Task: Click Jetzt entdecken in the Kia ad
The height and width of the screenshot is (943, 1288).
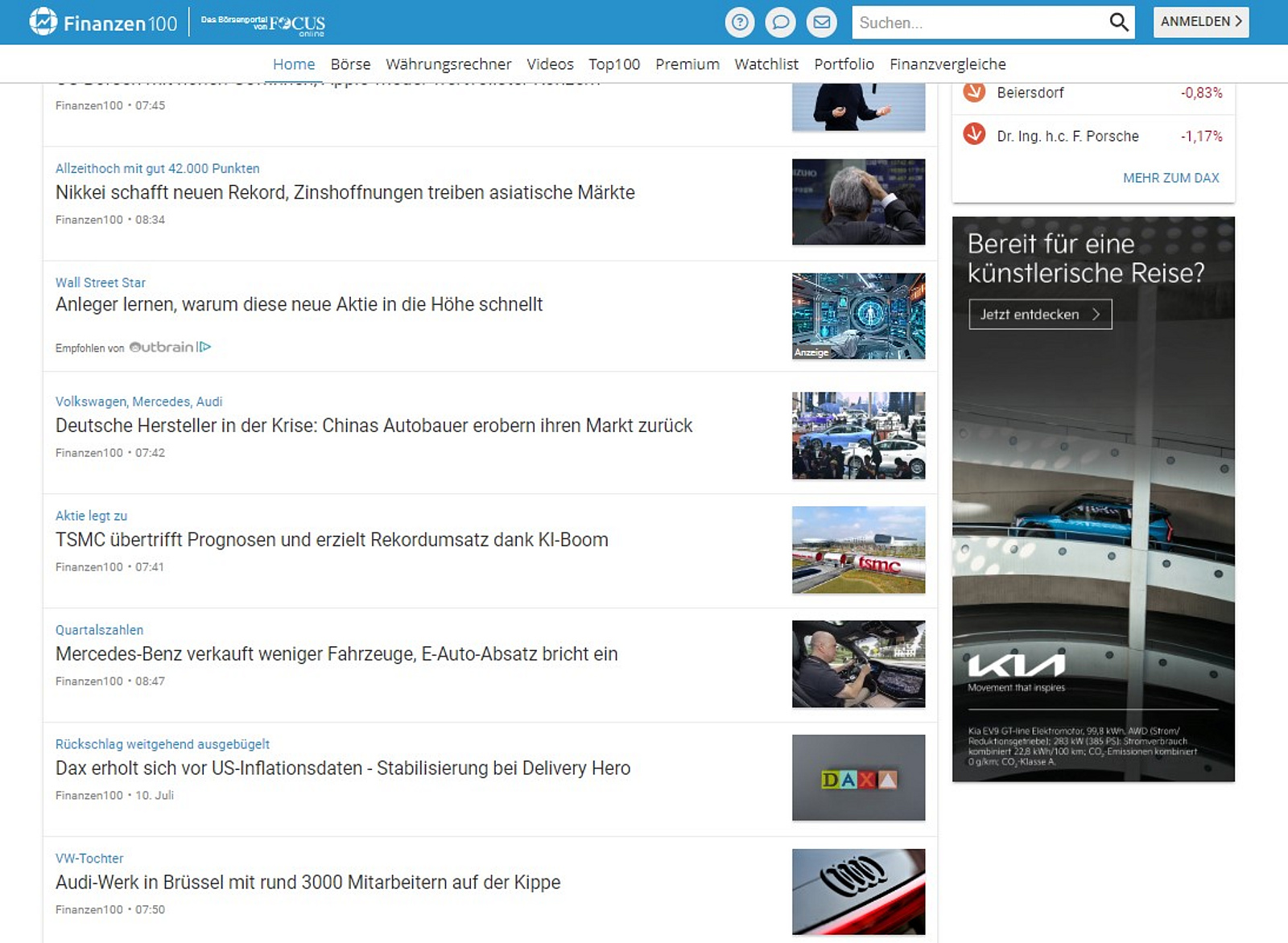Action: coord(1040,315)
